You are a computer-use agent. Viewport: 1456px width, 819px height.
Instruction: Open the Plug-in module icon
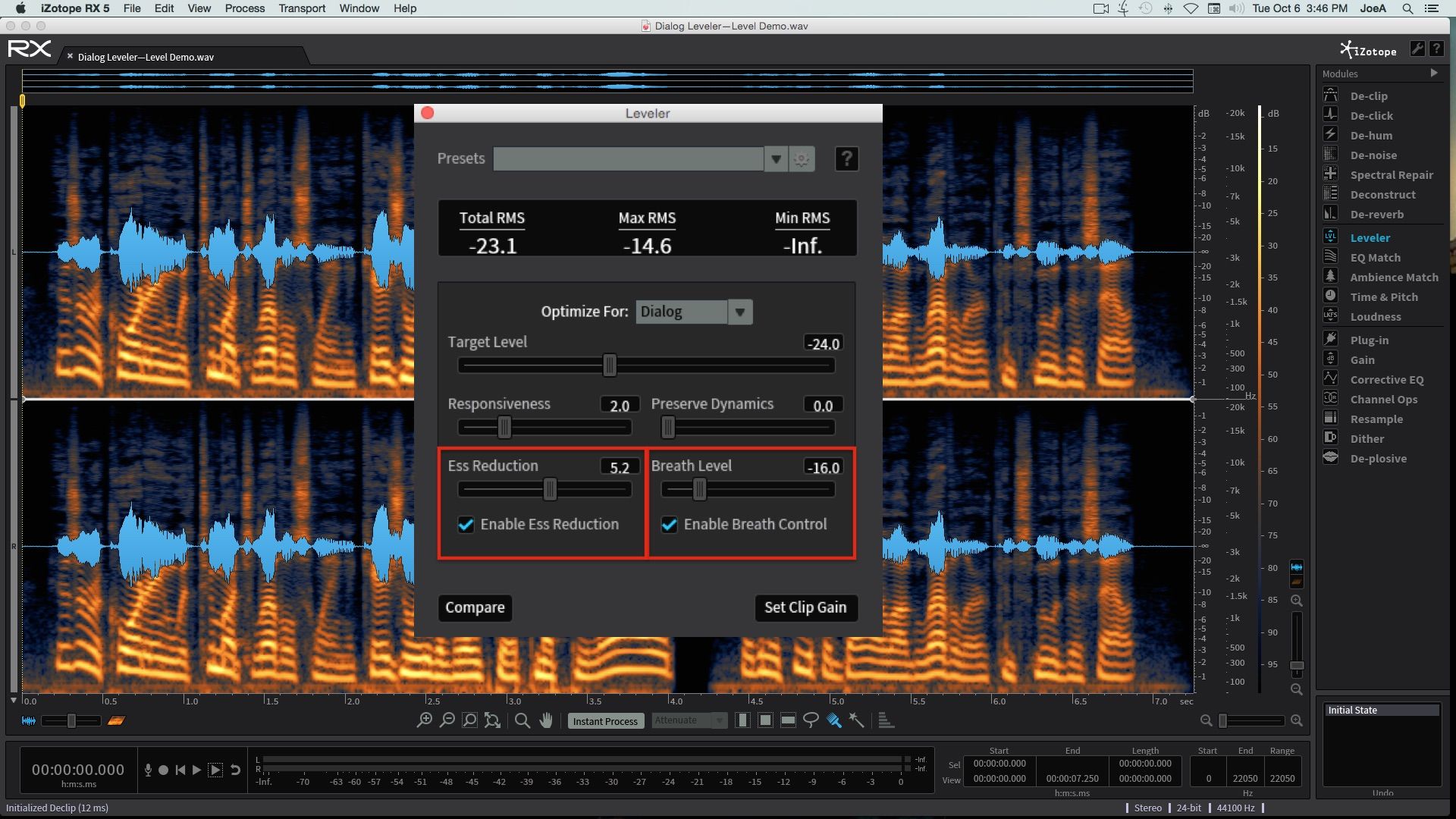pos(1330,339)
